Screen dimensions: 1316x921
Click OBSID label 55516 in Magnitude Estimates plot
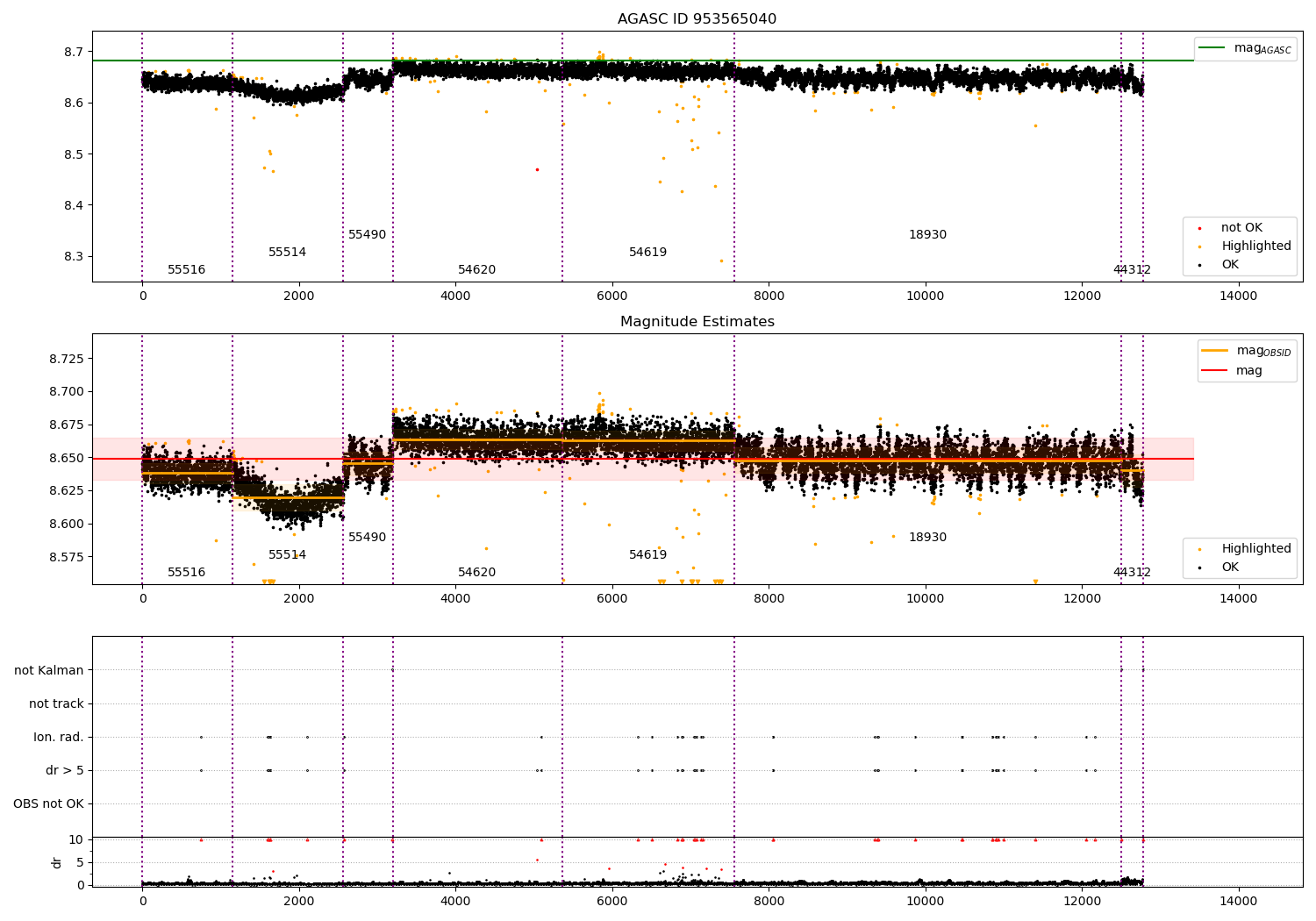[187, 573]
